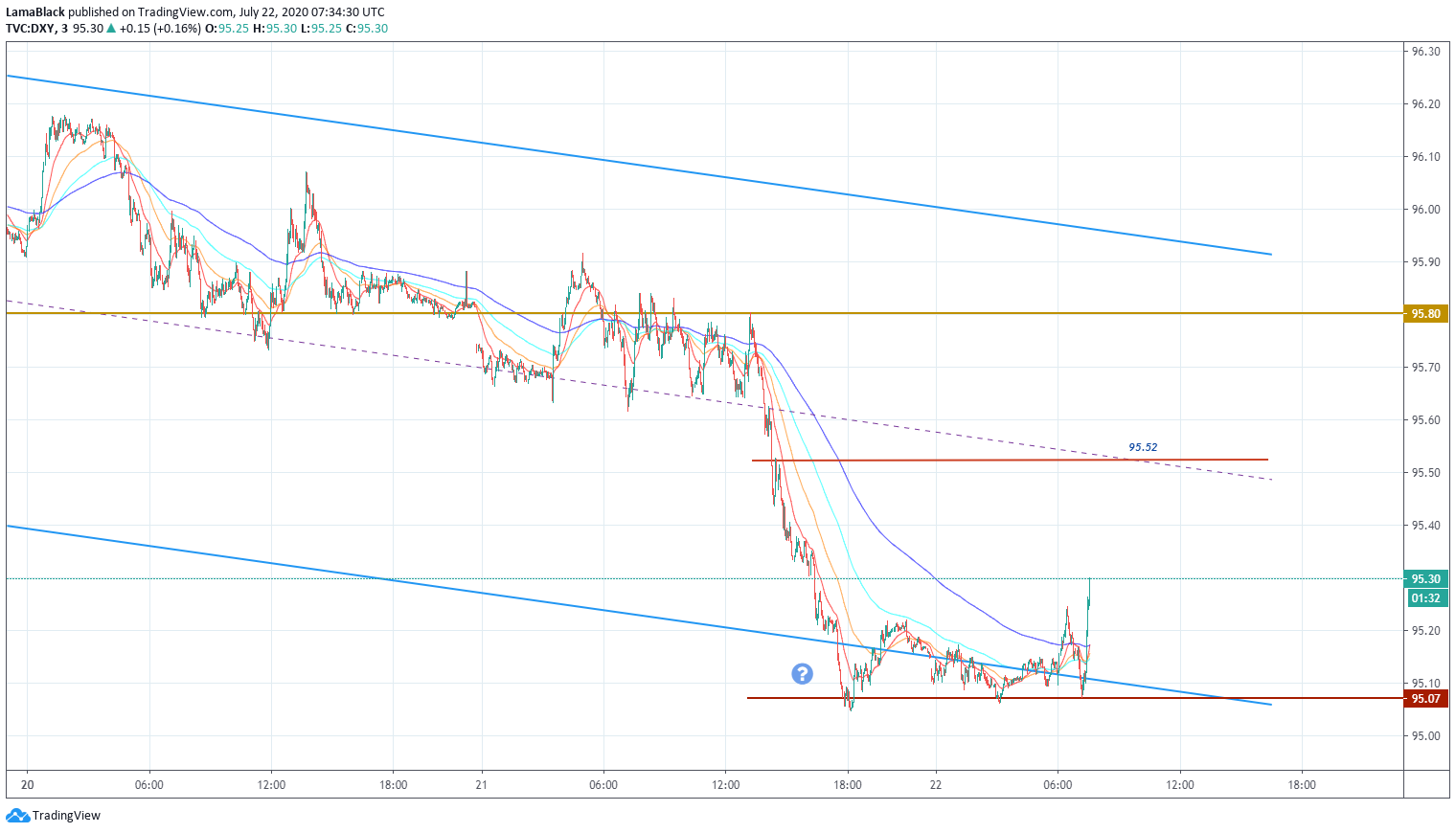The height and width of the screenshot is (833, 1456).
Task: Click the 96.20 price axis label
Action: [1425, 104]
